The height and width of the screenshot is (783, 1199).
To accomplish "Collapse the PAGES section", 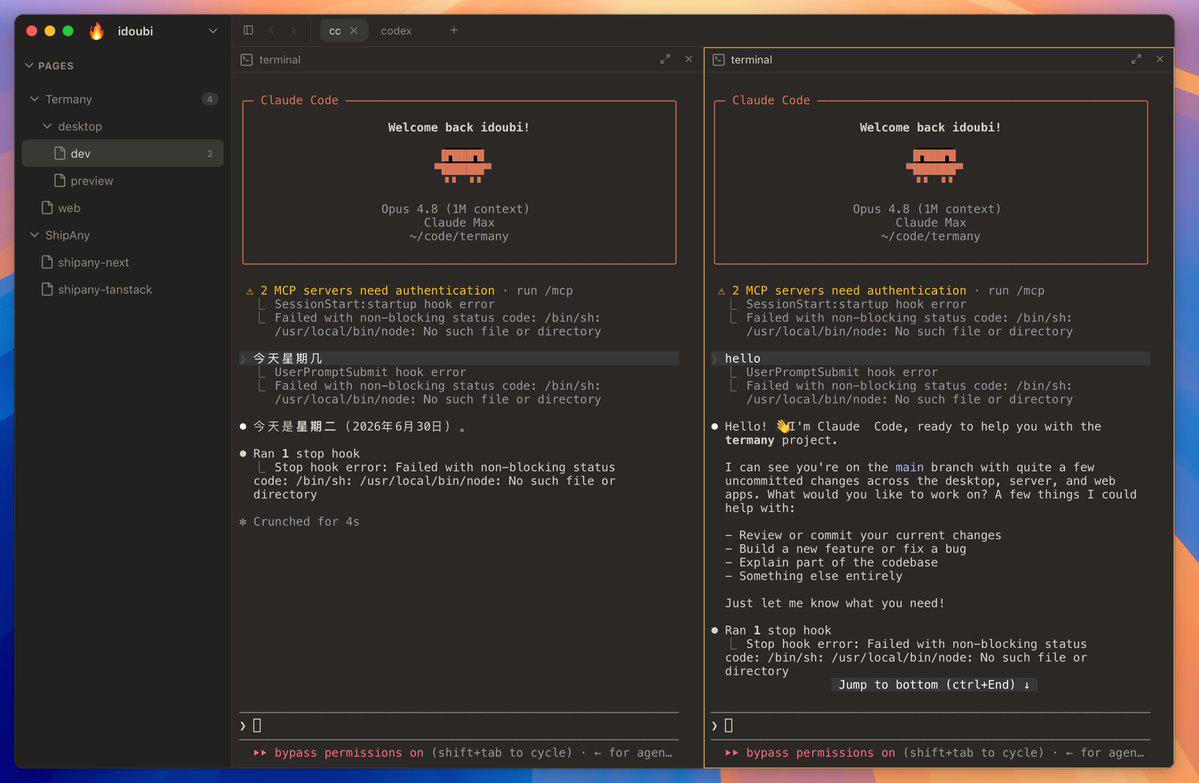I will 29,66.
